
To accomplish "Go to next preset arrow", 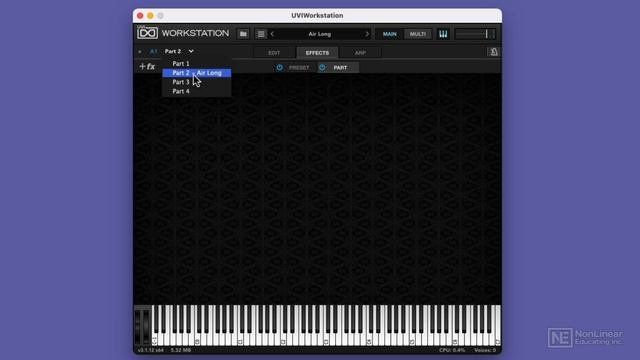I will (x=367, y=34).
